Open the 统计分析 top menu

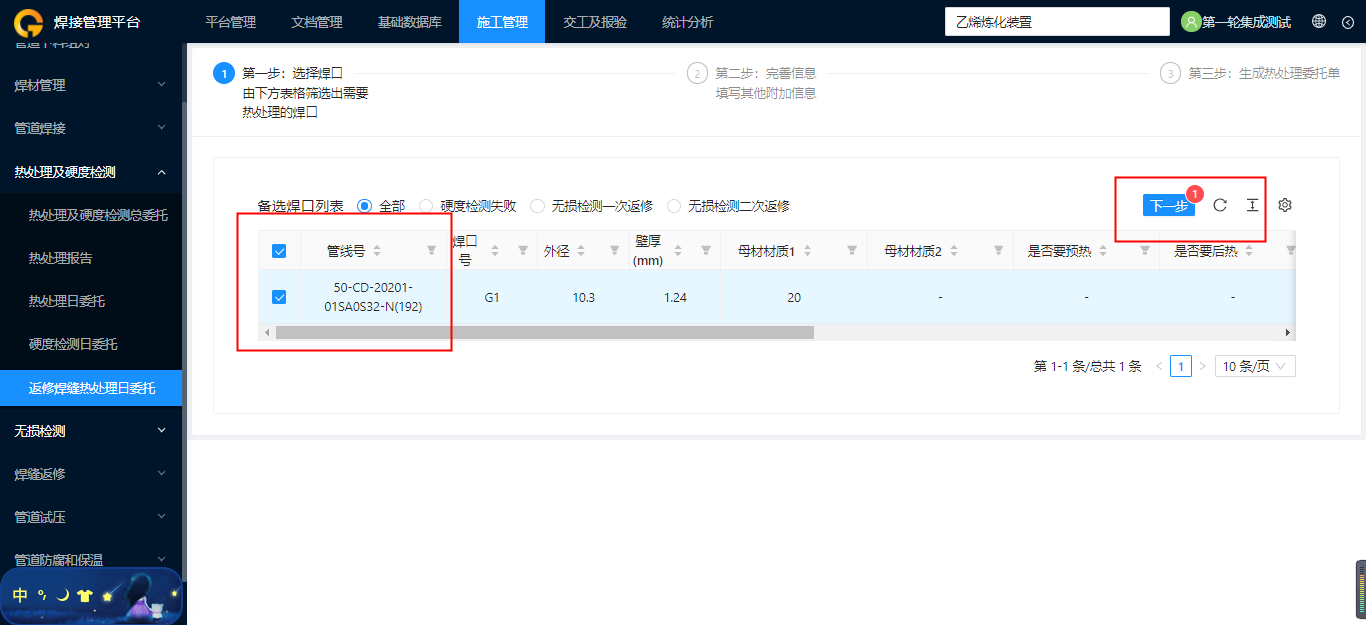688,22
